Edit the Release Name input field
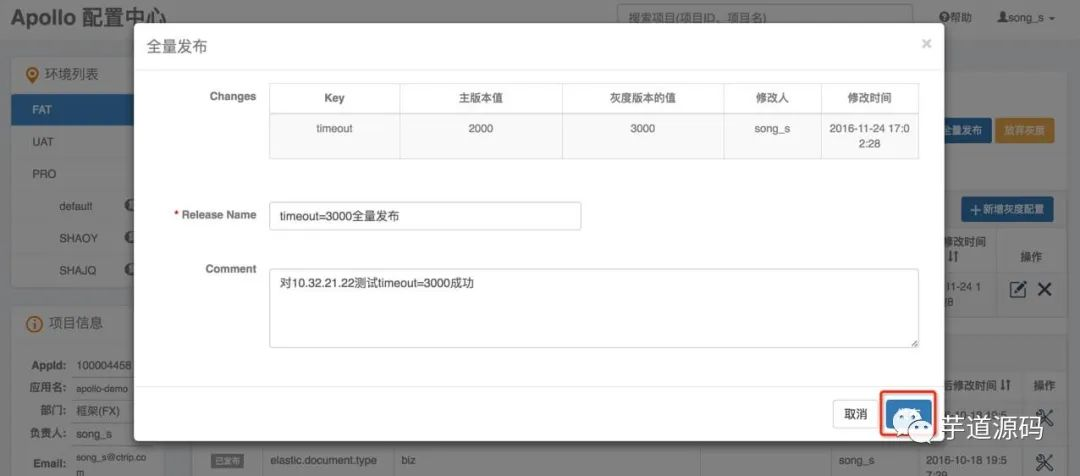The image size is (1080, 476). point(425,216)
